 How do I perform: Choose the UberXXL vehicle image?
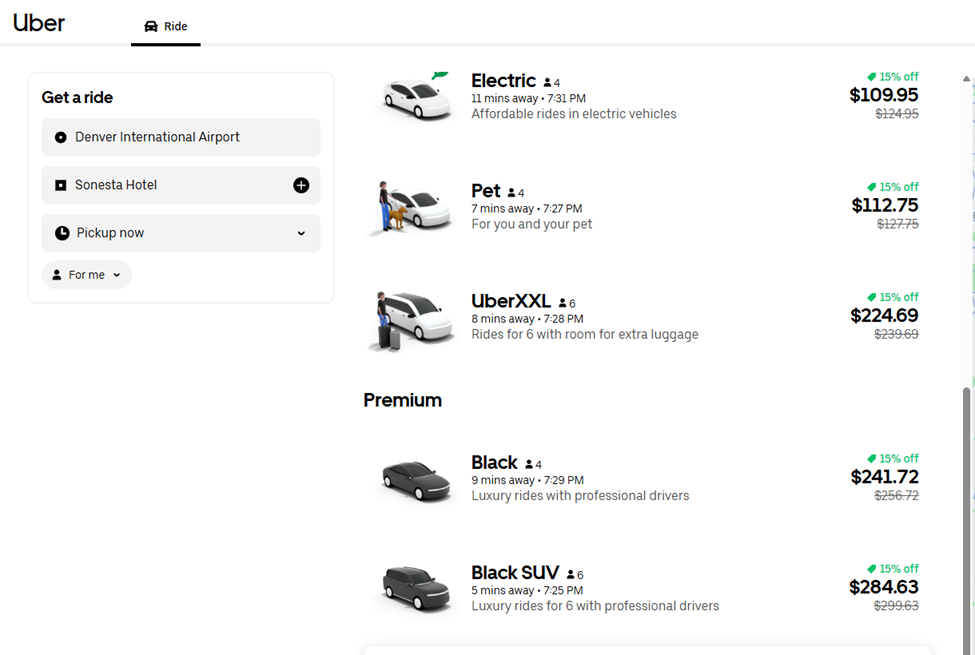coord(412,318)
